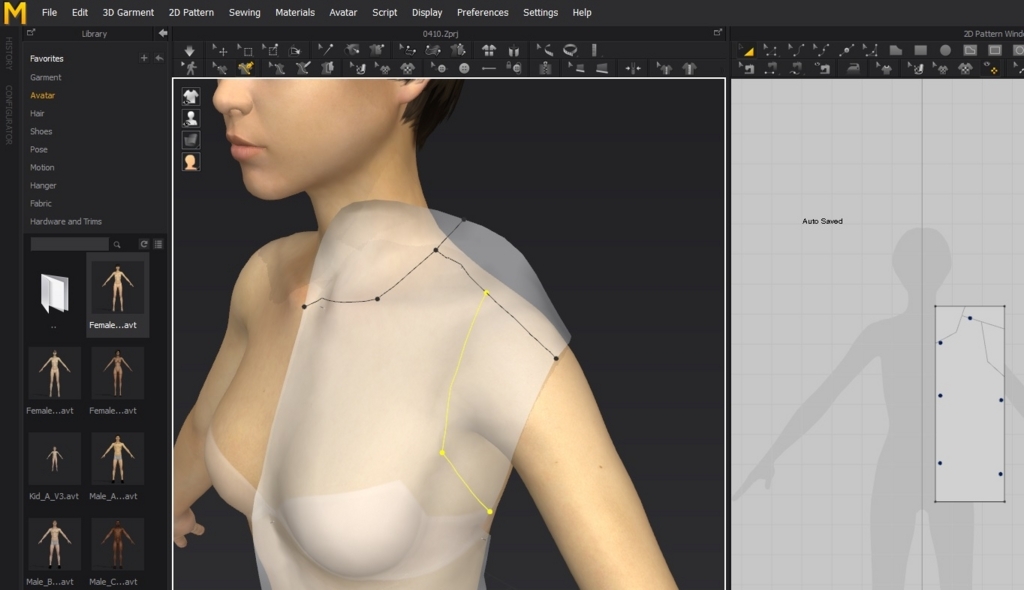Pick Segment Sewing in the 2D toolbar
Viewport: 1024px width, 590px height.
pos(771,68)
